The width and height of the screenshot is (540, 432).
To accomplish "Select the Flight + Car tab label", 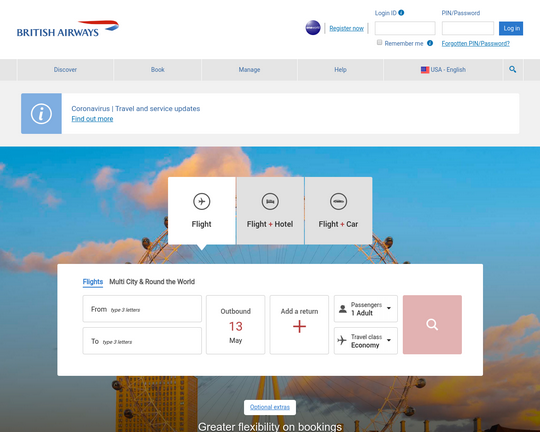I will pyautogui.click(x=338, y=224).
